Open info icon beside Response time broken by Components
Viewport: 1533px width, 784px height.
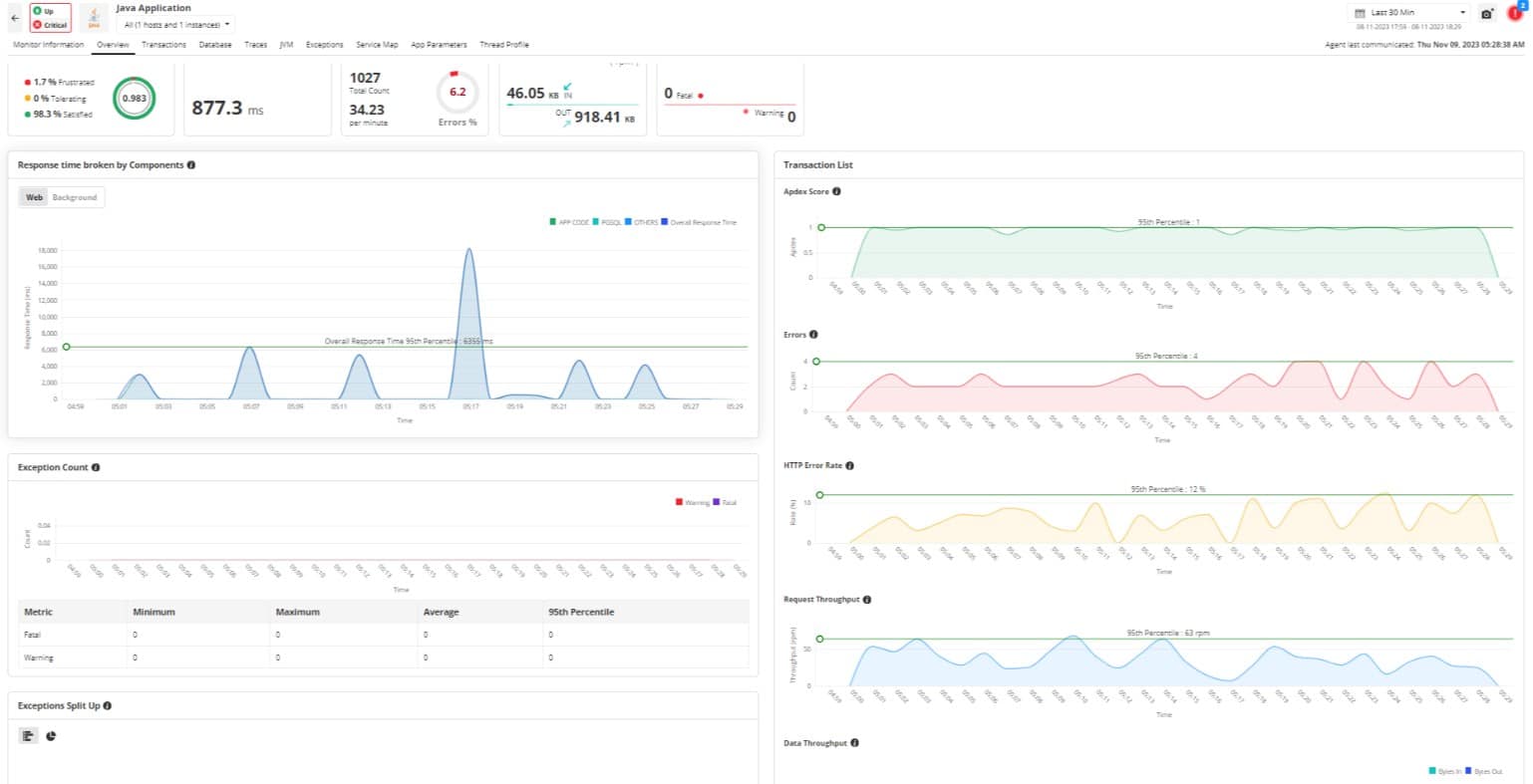190,165
